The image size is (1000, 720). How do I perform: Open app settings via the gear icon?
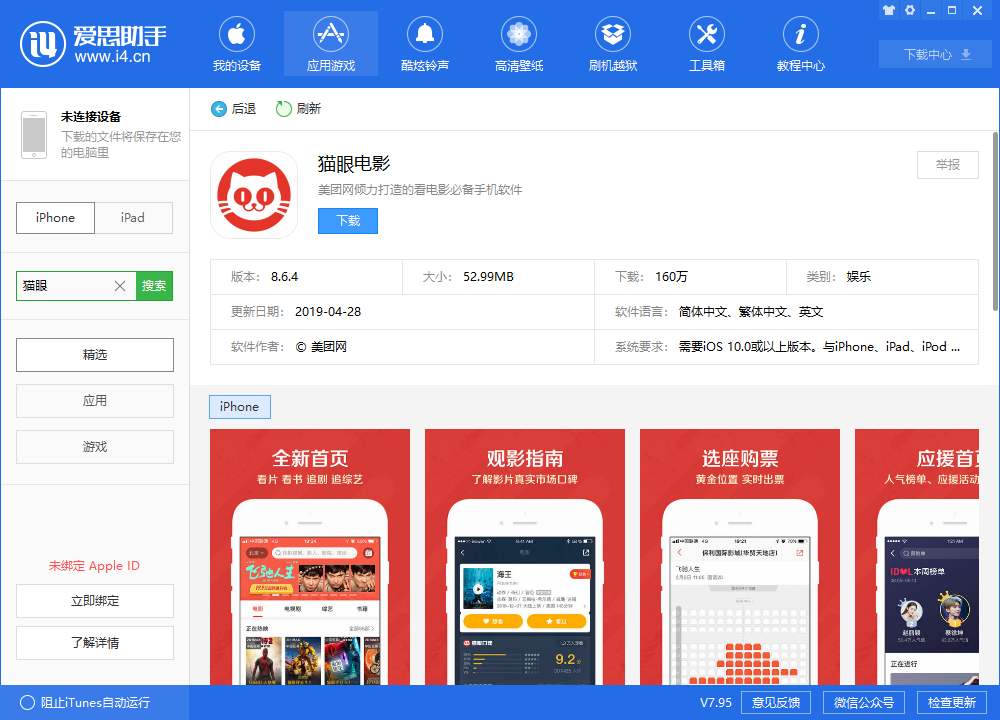(x=910, y=10)
